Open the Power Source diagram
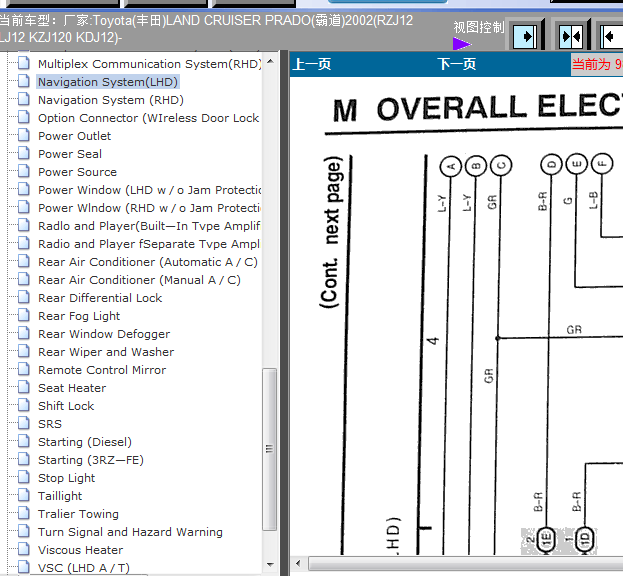This screenshot has width=623, height=576. coord(77,172)
